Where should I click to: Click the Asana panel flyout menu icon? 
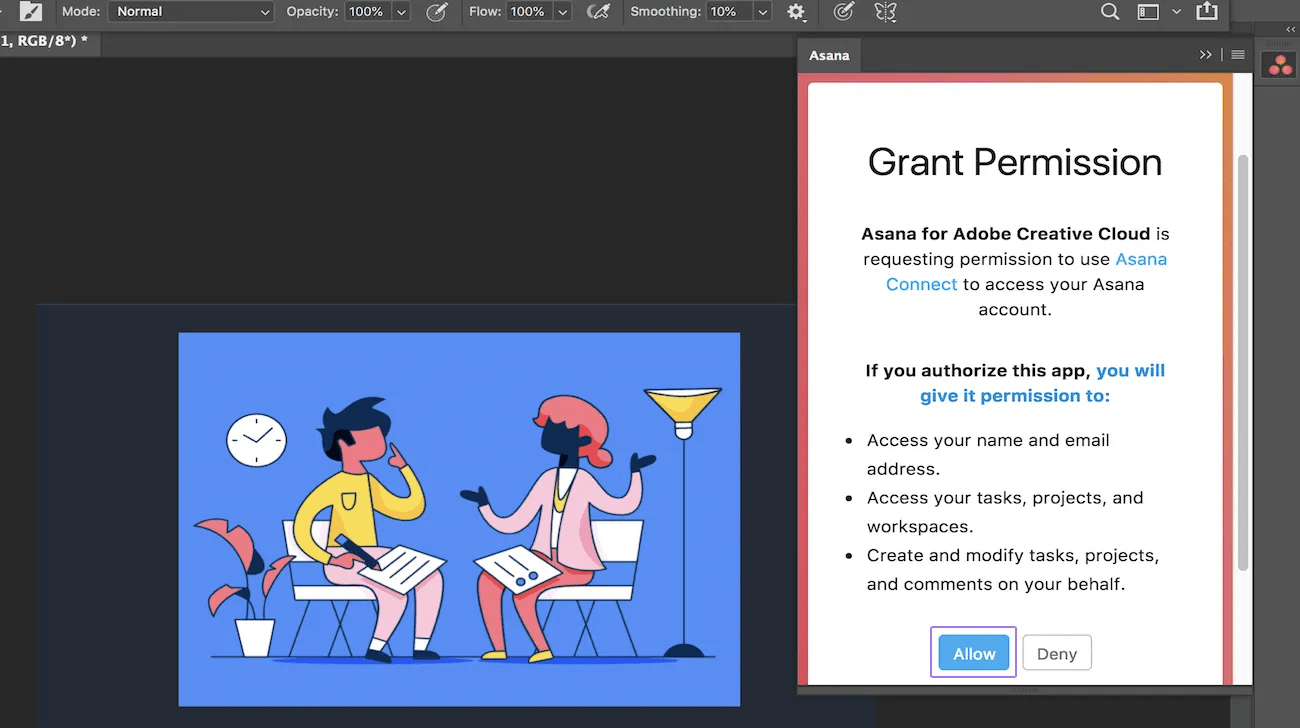click(x=1237, y=54)
